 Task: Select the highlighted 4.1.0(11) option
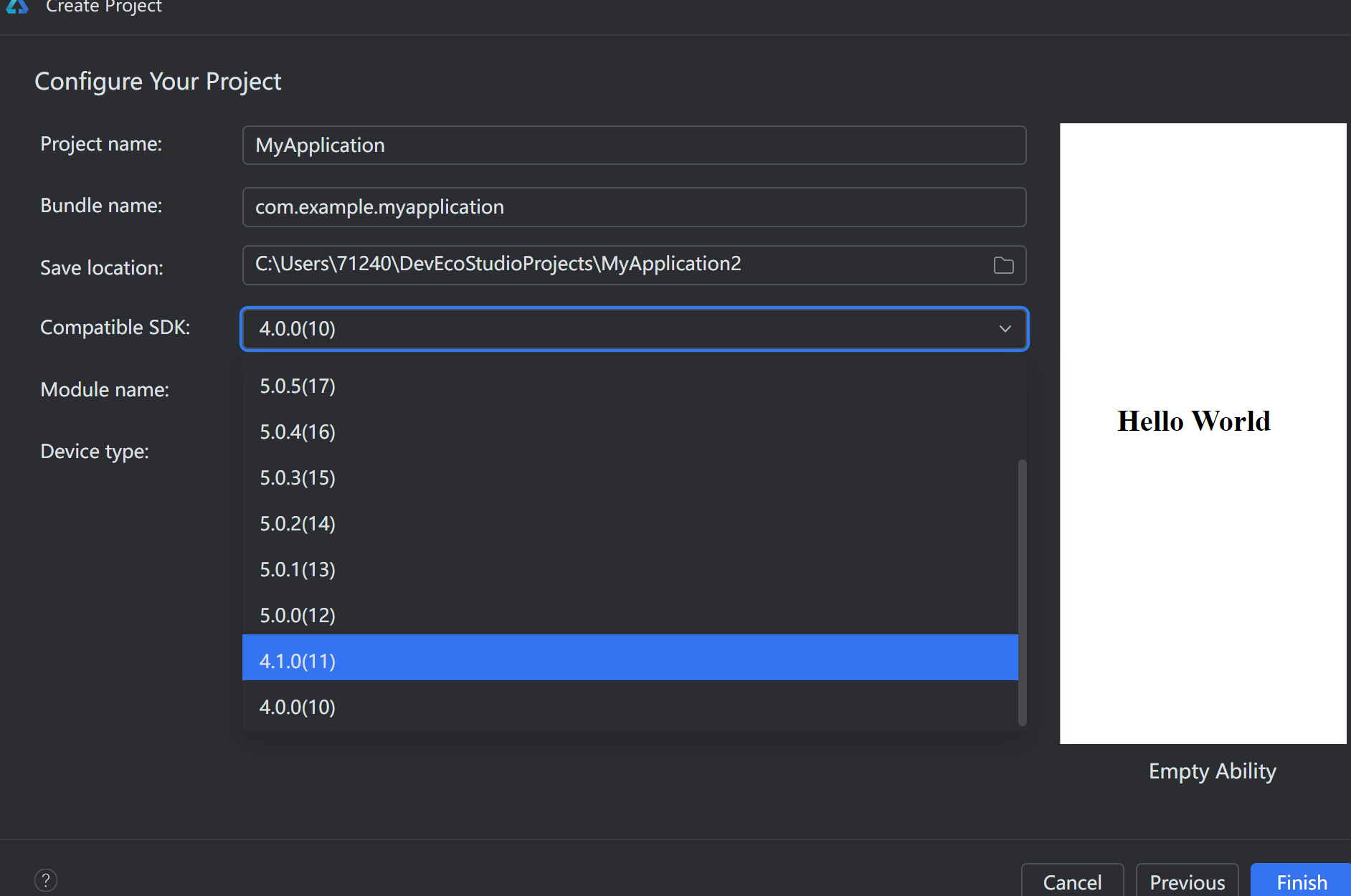pyautogui.click(x=297, y=661)
